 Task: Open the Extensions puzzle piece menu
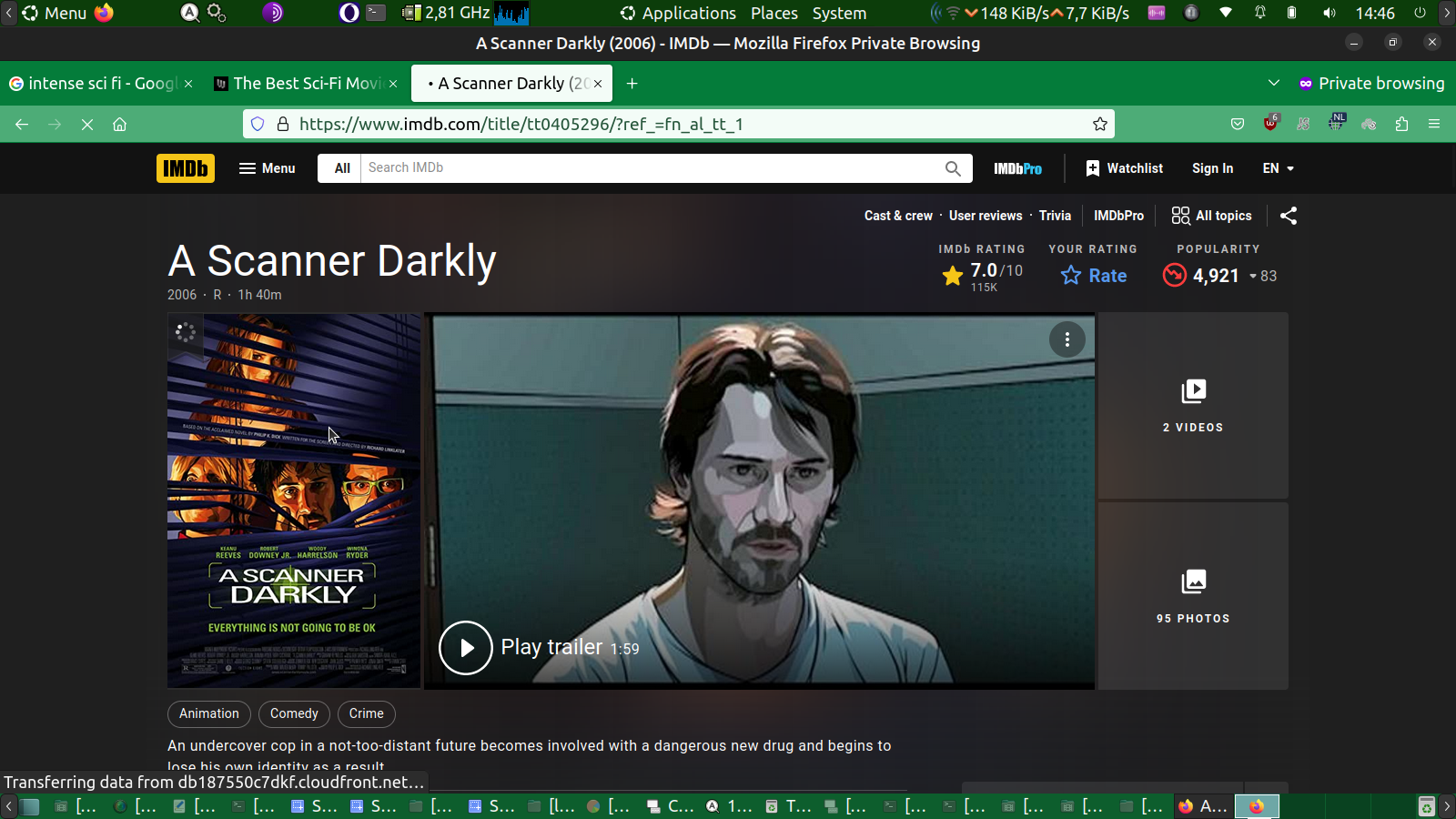[x=1401, y=125]
